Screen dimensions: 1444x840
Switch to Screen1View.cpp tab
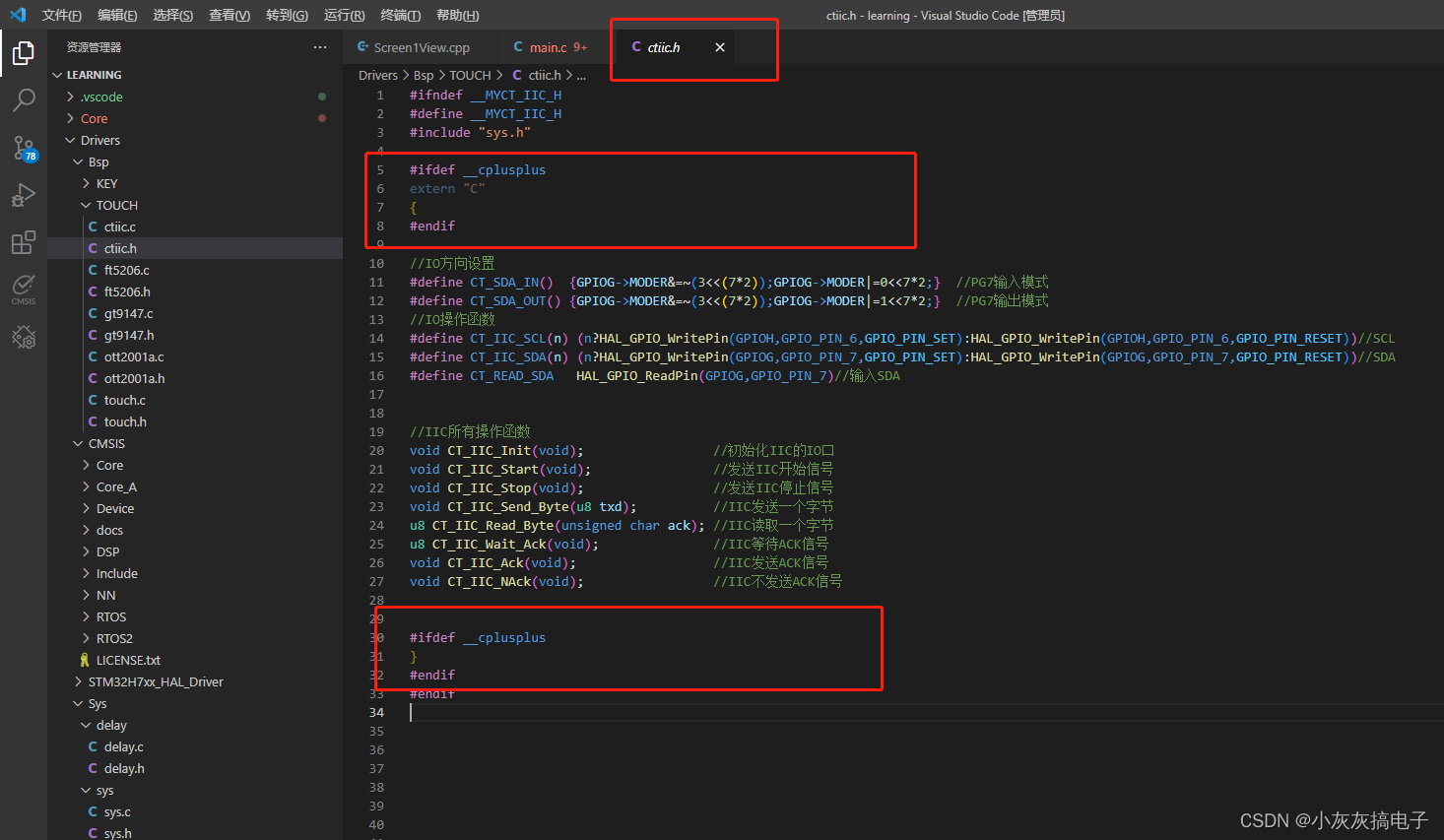pos(421,47)
